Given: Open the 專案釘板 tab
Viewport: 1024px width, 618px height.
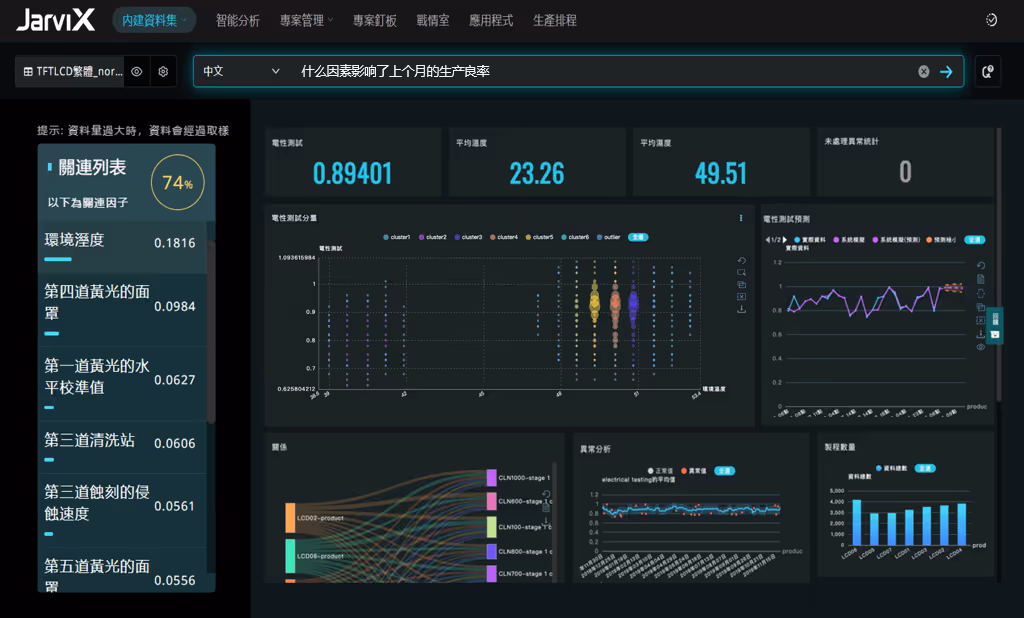Looking at the screenshot, I should tap(375, 20).
